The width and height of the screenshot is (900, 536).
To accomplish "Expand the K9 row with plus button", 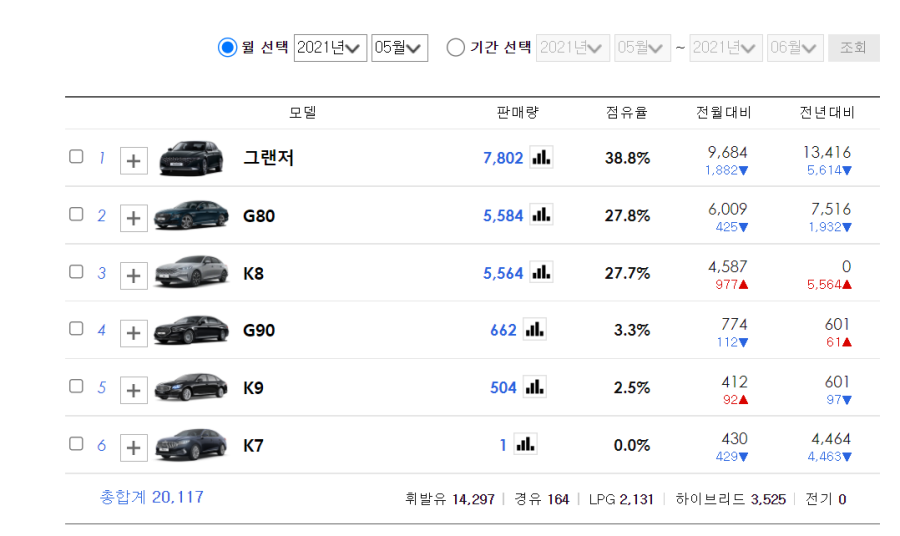I will pyautogui.click(x=134, y=390).
